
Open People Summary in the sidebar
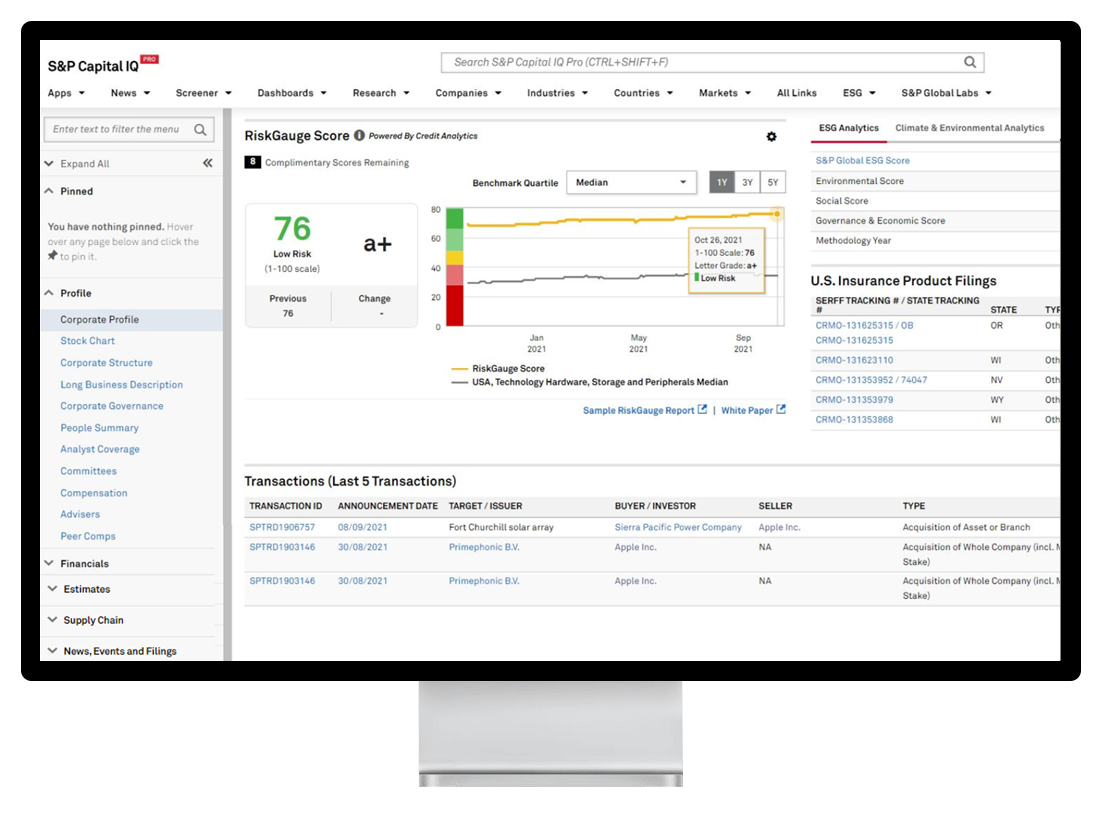click(99, 428)
